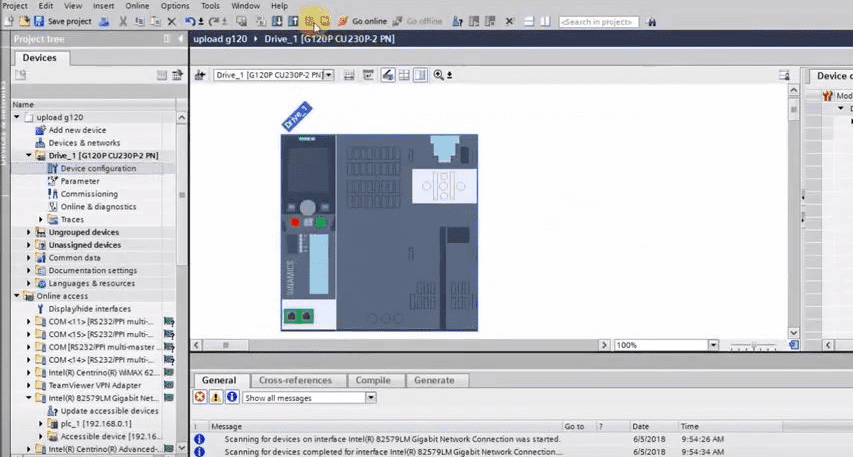Click Save project in the toolbar
The width and height of the screenshot is (853, 457).
pyautogui.click(x=63, y=21)
